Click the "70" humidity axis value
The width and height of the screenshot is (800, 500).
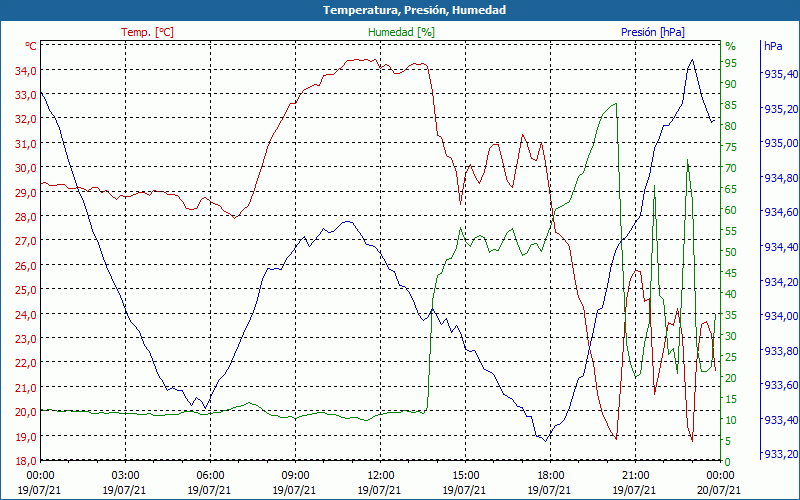[731, 168]
